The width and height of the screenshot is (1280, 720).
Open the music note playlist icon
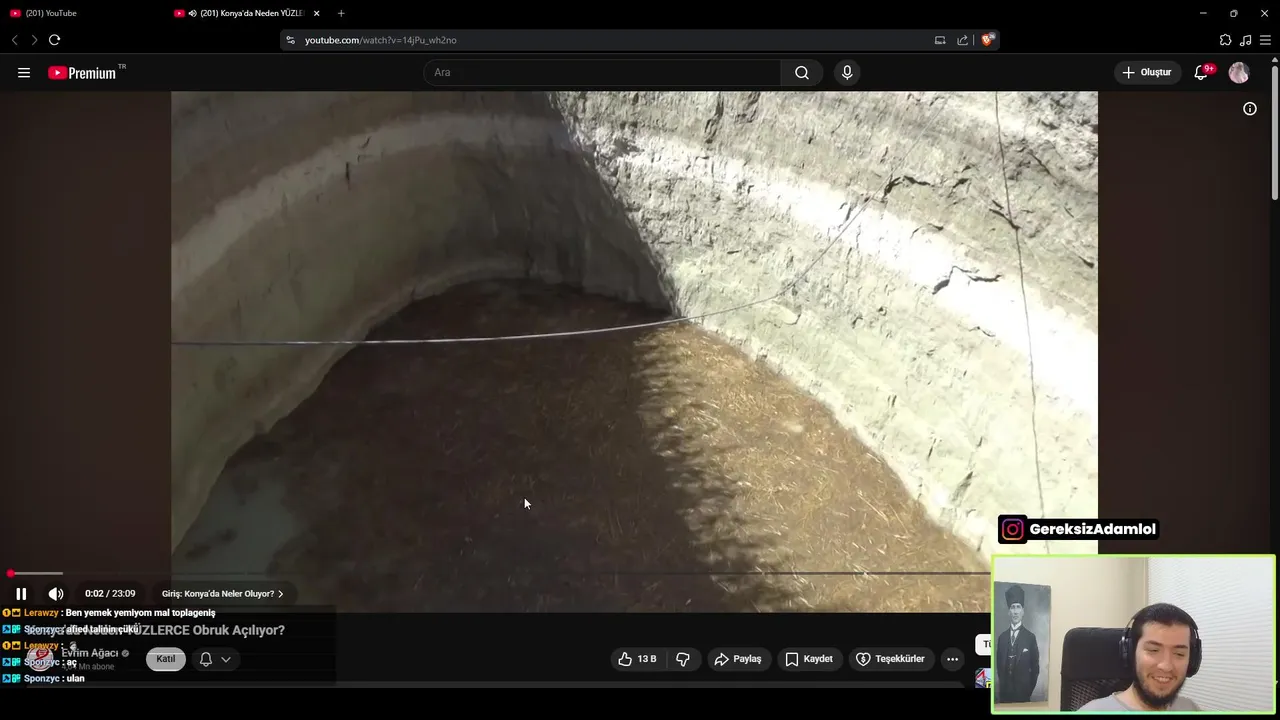[1245, 40]
